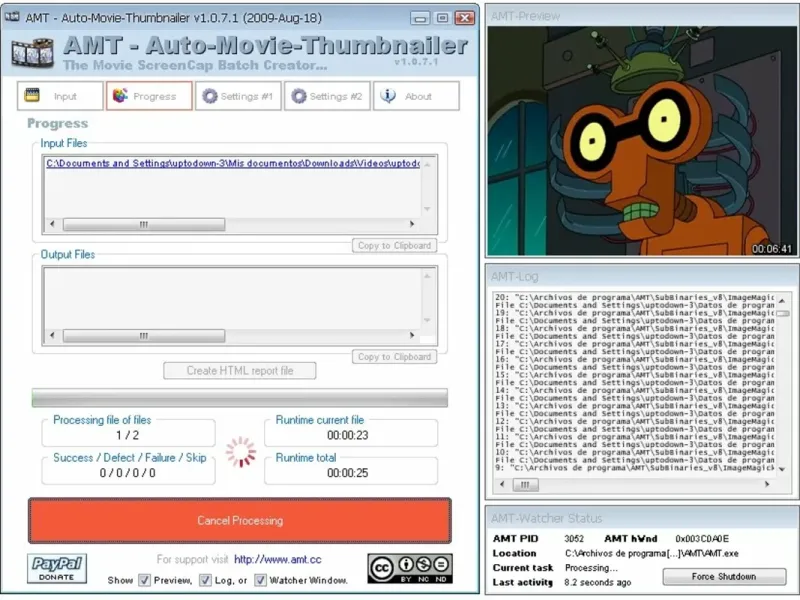The image size is (800, 600).
Task: Click AMT-Log horizontal scrollbar thumb
Action: pos(526,485)
